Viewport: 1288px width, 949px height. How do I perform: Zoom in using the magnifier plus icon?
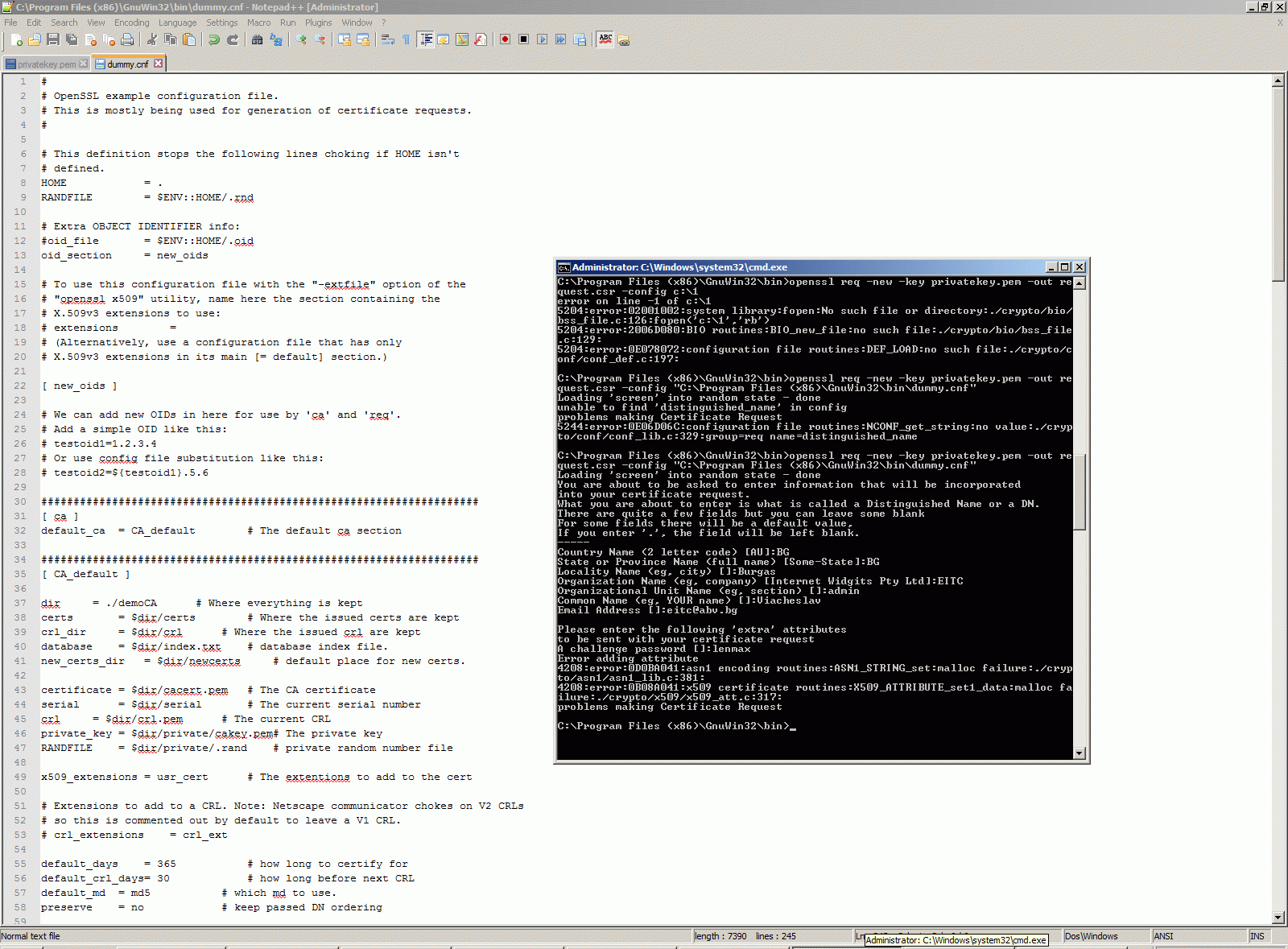point(301,39)
